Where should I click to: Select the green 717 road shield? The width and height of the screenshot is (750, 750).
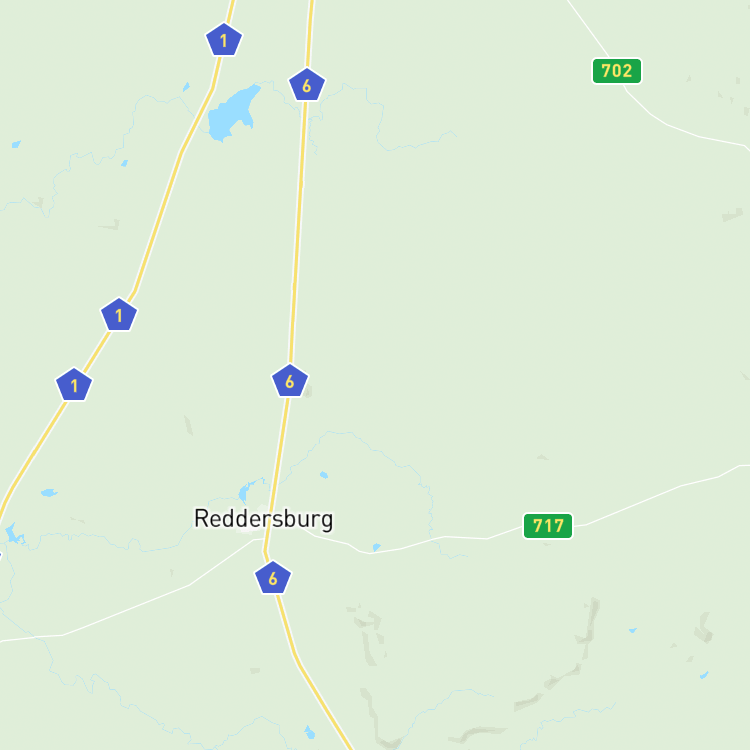coord(548,526)
